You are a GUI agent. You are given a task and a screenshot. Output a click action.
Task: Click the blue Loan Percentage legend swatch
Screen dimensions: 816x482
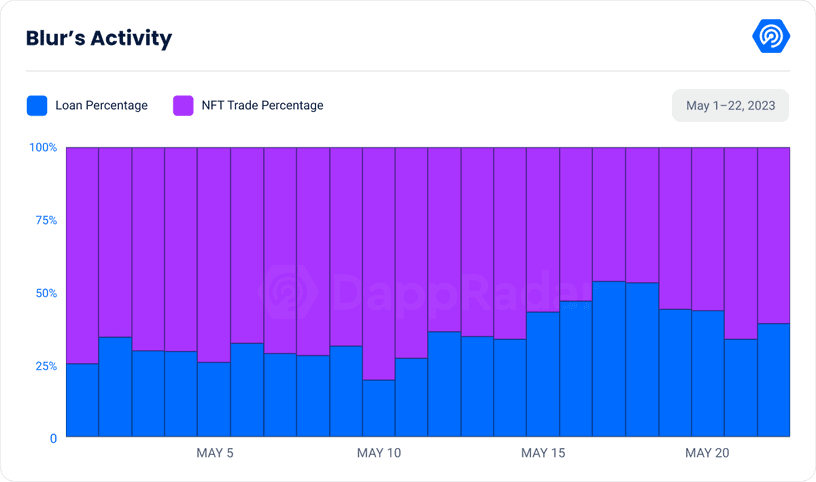[37, 106]
